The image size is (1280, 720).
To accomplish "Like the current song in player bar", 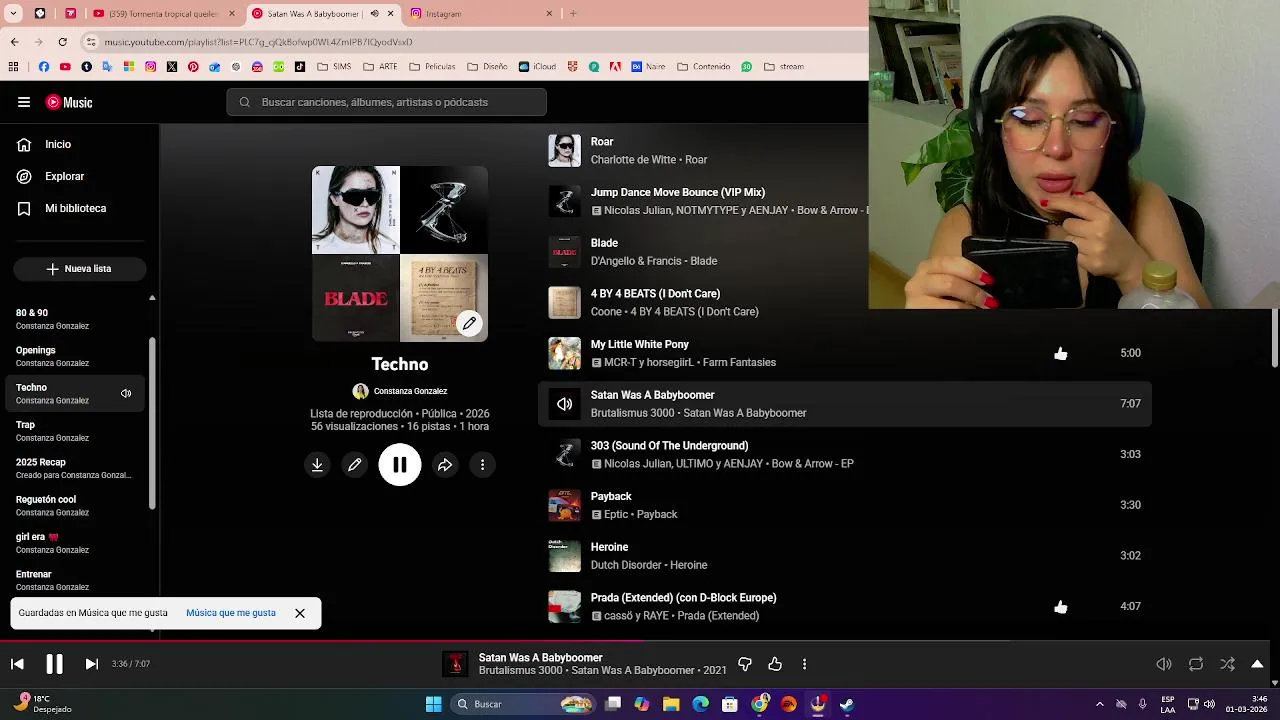I will click(775, 664).
